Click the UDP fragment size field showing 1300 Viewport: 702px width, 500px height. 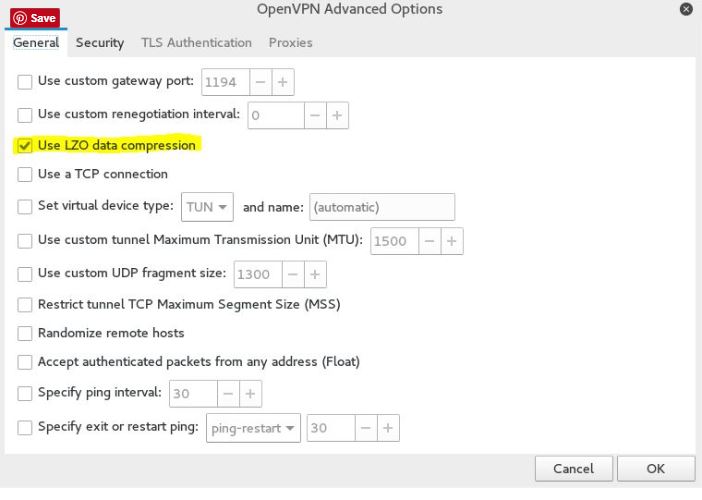[258, 274]
